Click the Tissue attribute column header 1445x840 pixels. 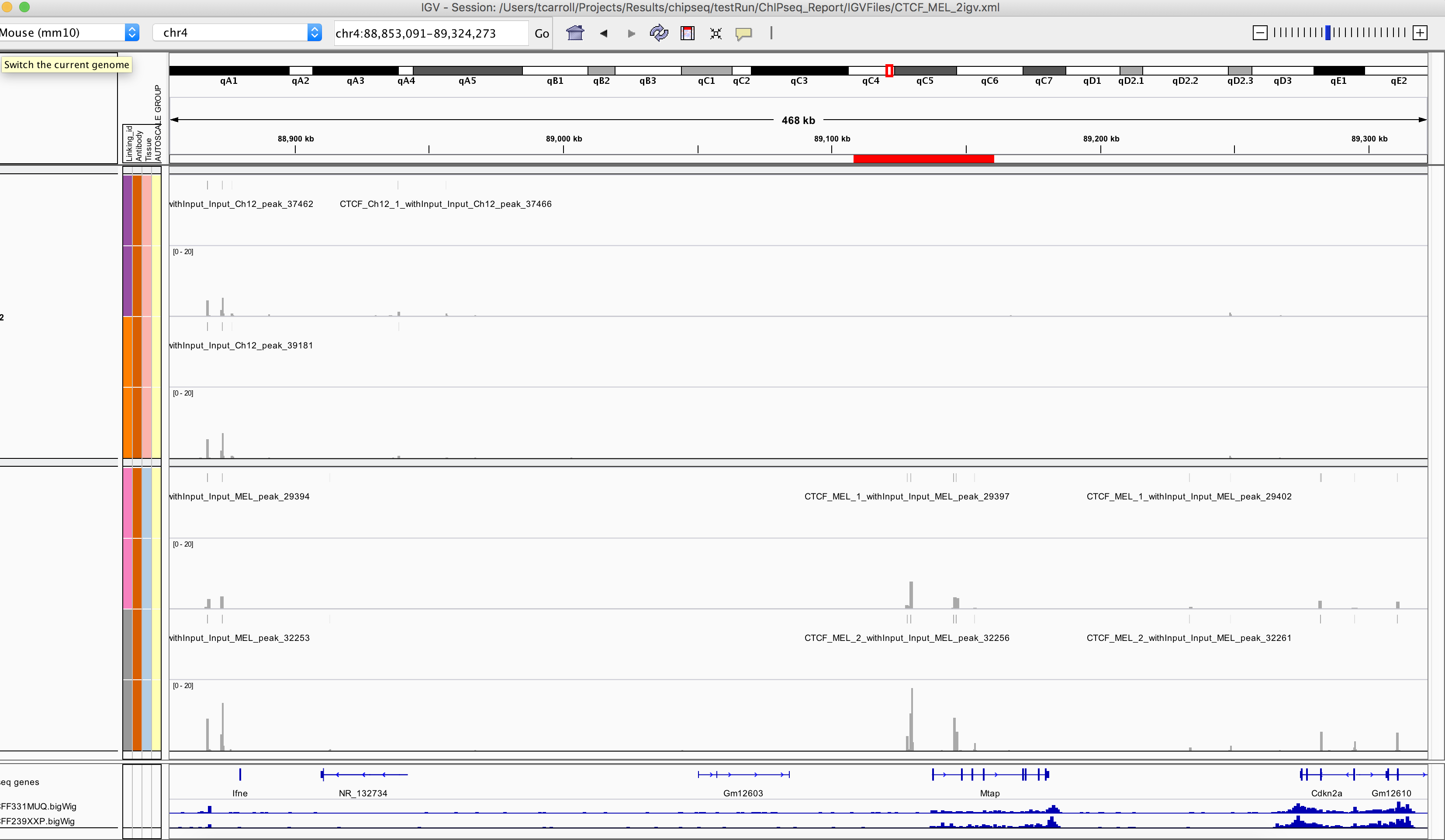click(x=148, y=149)
